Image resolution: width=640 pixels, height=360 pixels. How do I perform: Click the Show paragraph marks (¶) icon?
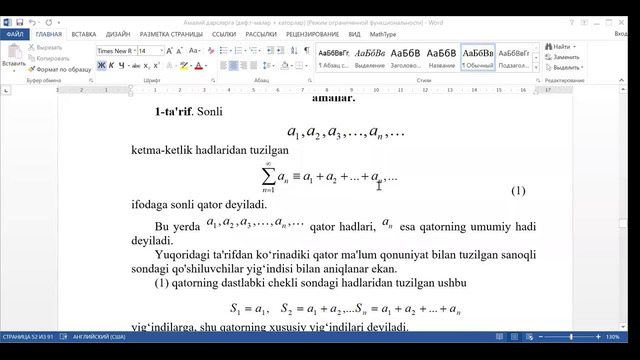click(307, 51)
